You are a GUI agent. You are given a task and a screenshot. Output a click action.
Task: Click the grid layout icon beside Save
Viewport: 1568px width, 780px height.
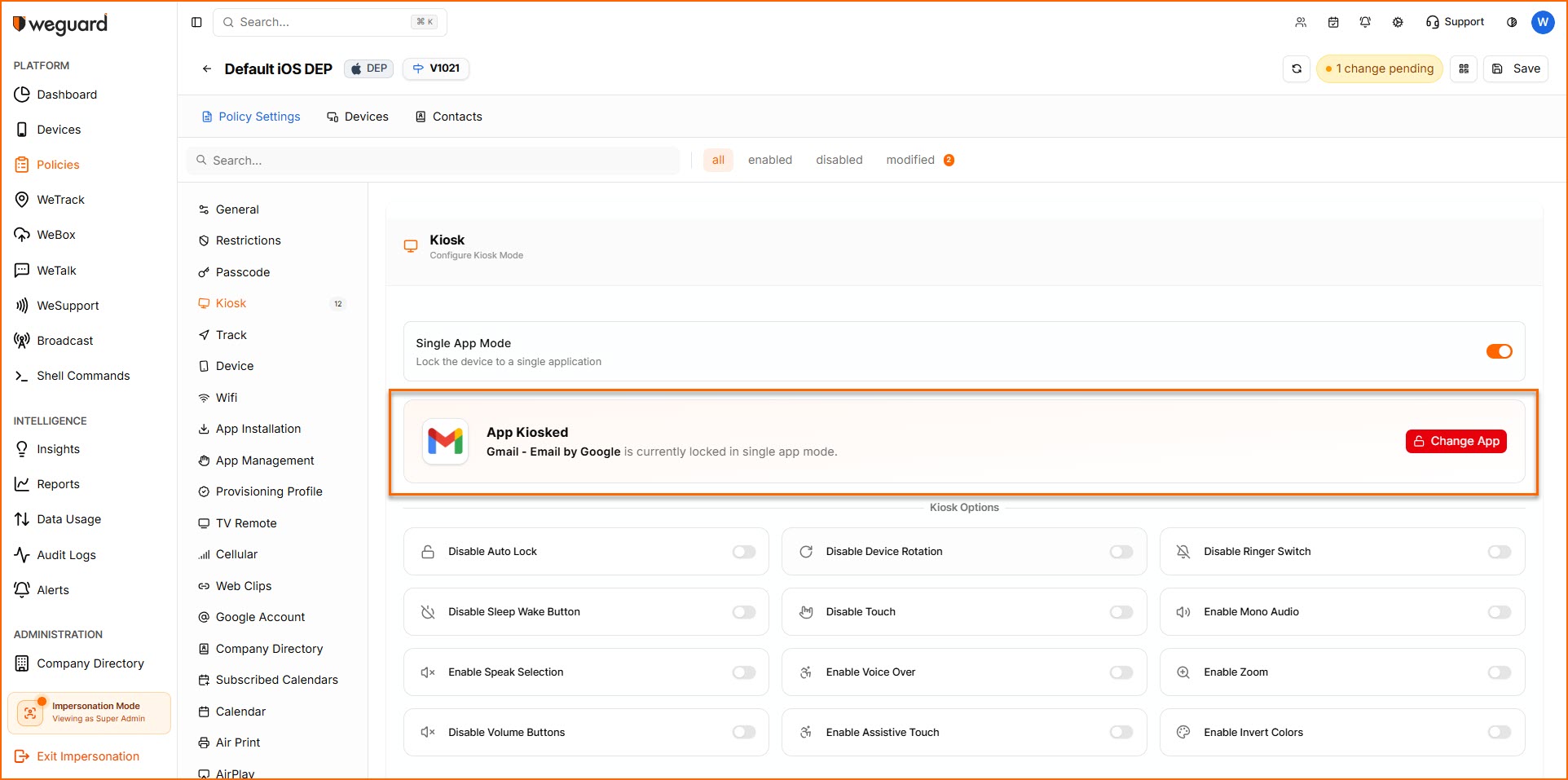click(x=1464, y=69)
